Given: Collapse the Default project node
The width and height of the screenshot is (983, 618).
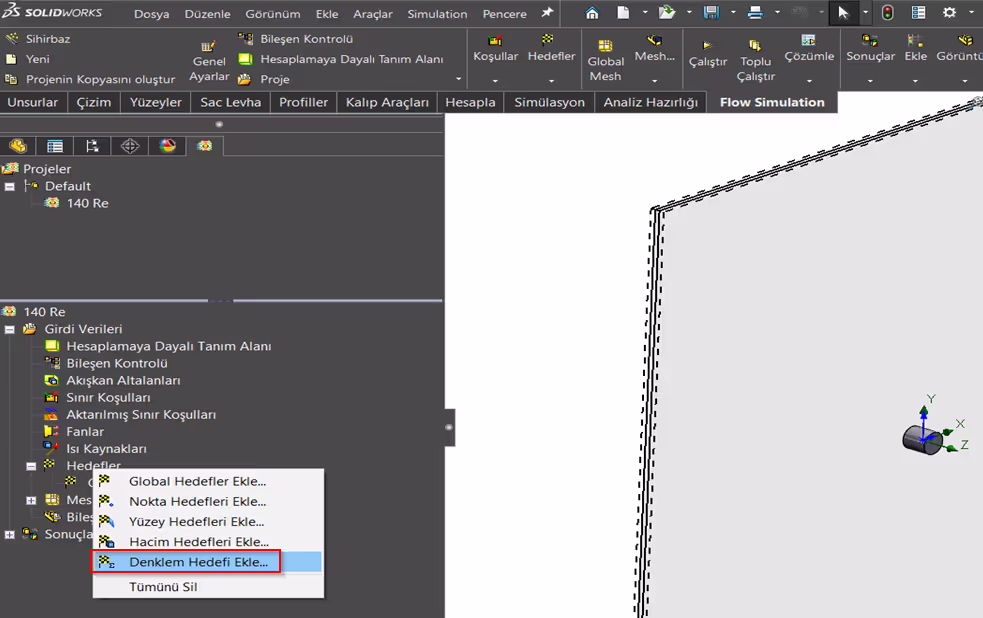Looking at the screenshot, I should [x=9, y=187].
